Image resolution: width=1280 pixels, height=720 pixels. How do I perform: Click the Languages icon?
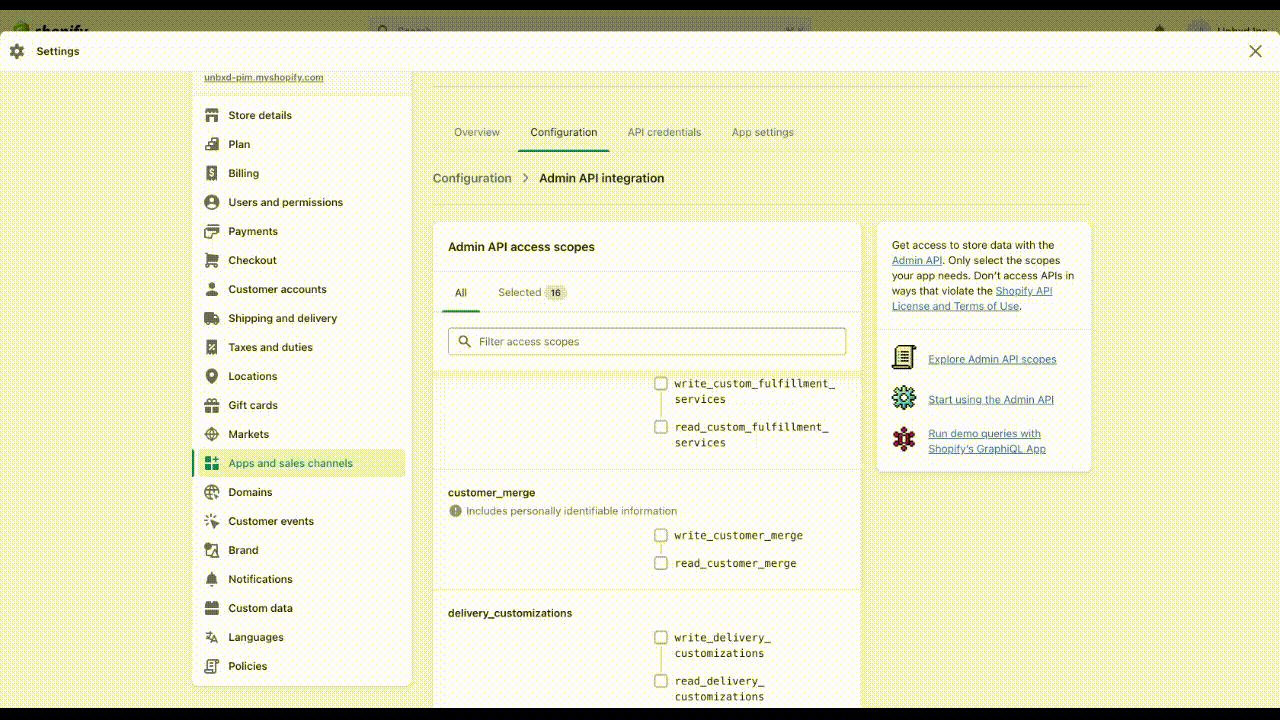[211, 637]
